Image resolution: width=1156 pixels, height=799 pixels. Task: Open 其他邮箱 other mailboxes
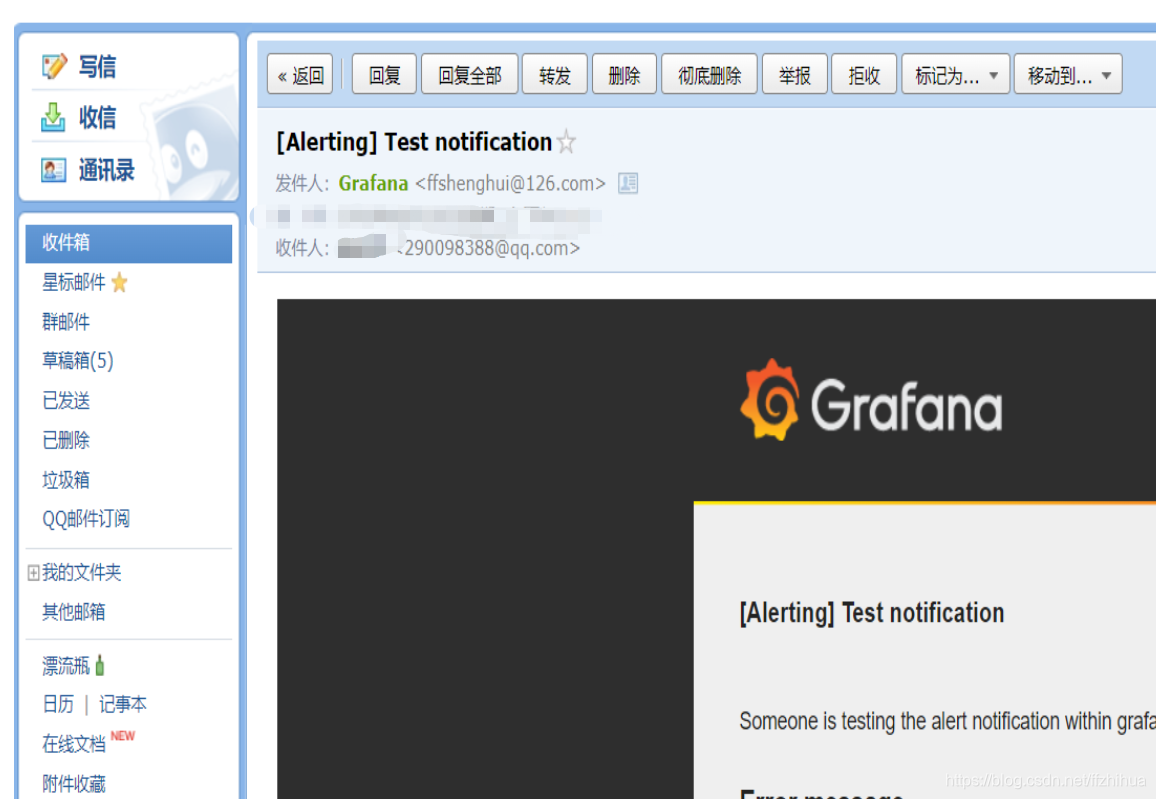click(74, 612)
